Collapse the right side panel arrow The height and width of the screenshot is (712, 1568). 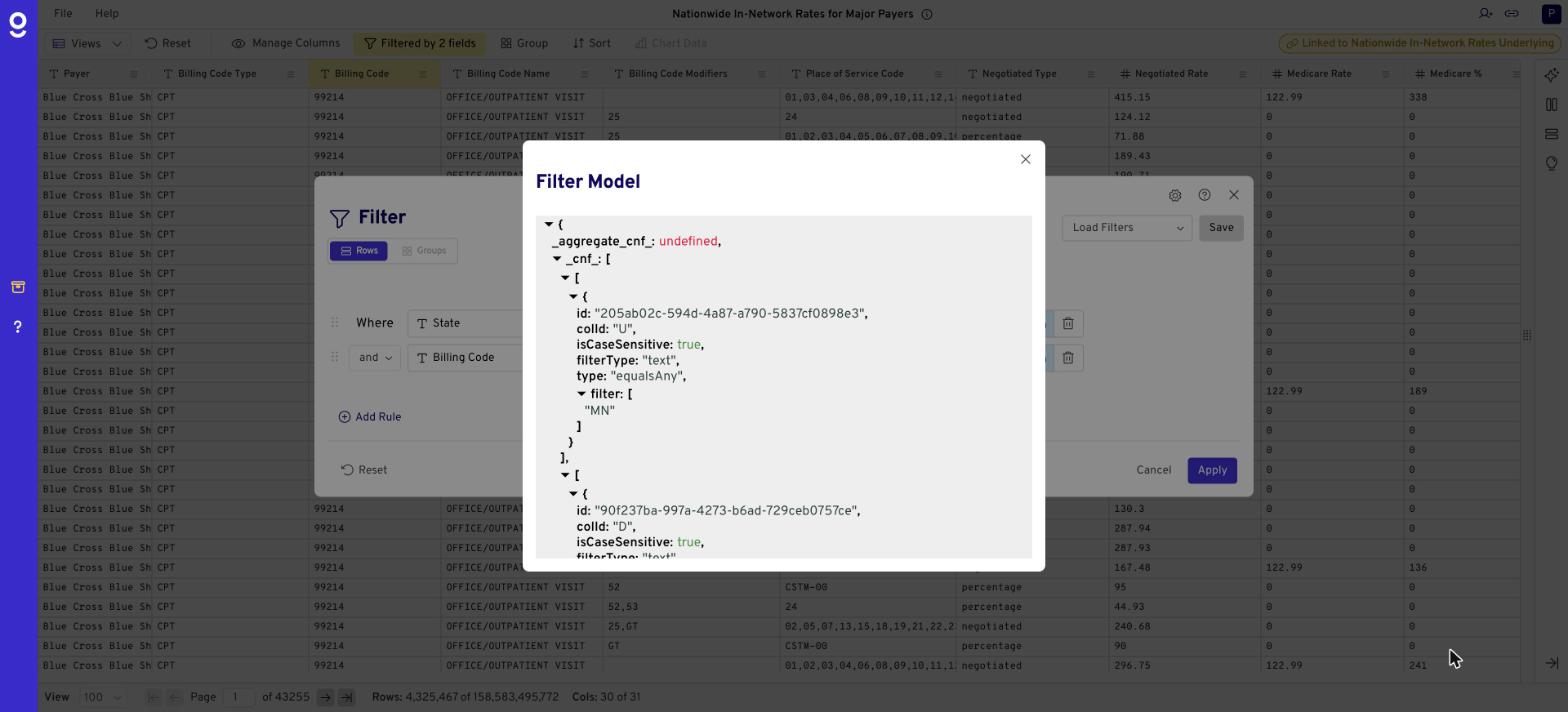1551,663
